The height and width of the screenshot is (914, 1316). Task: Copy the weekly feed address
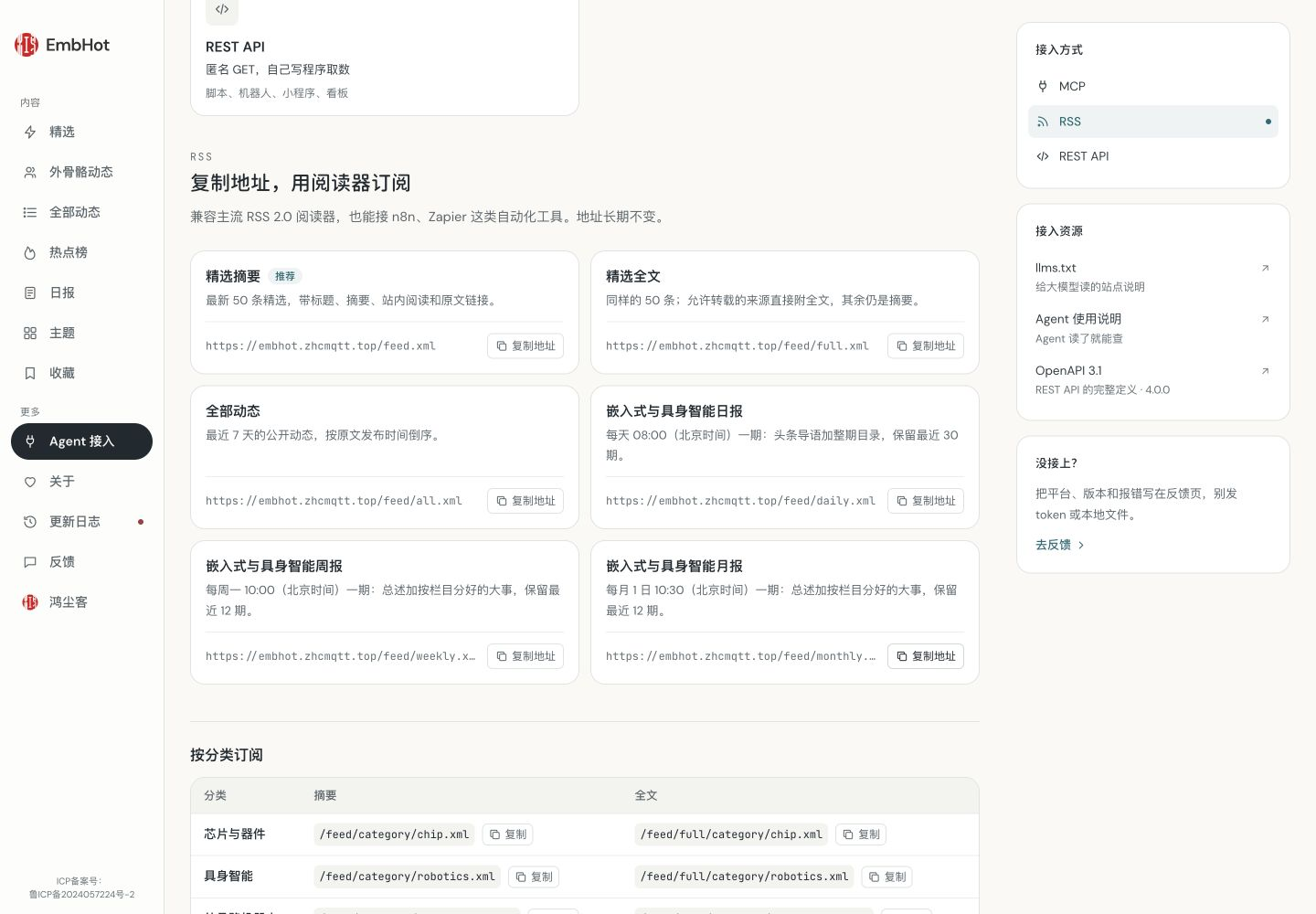click(x=525, y=656)
